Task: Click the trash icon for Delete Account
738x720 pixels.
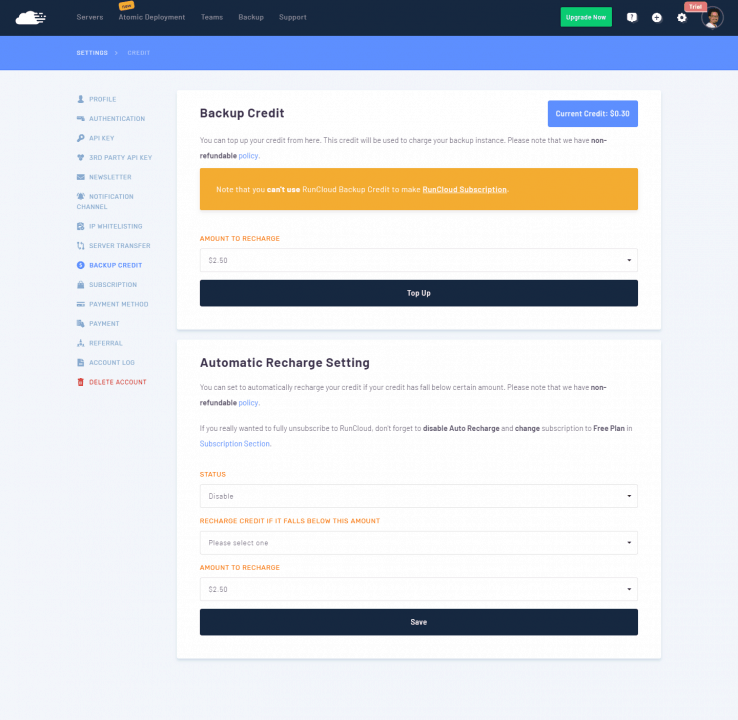Action: tap(80, 382)
